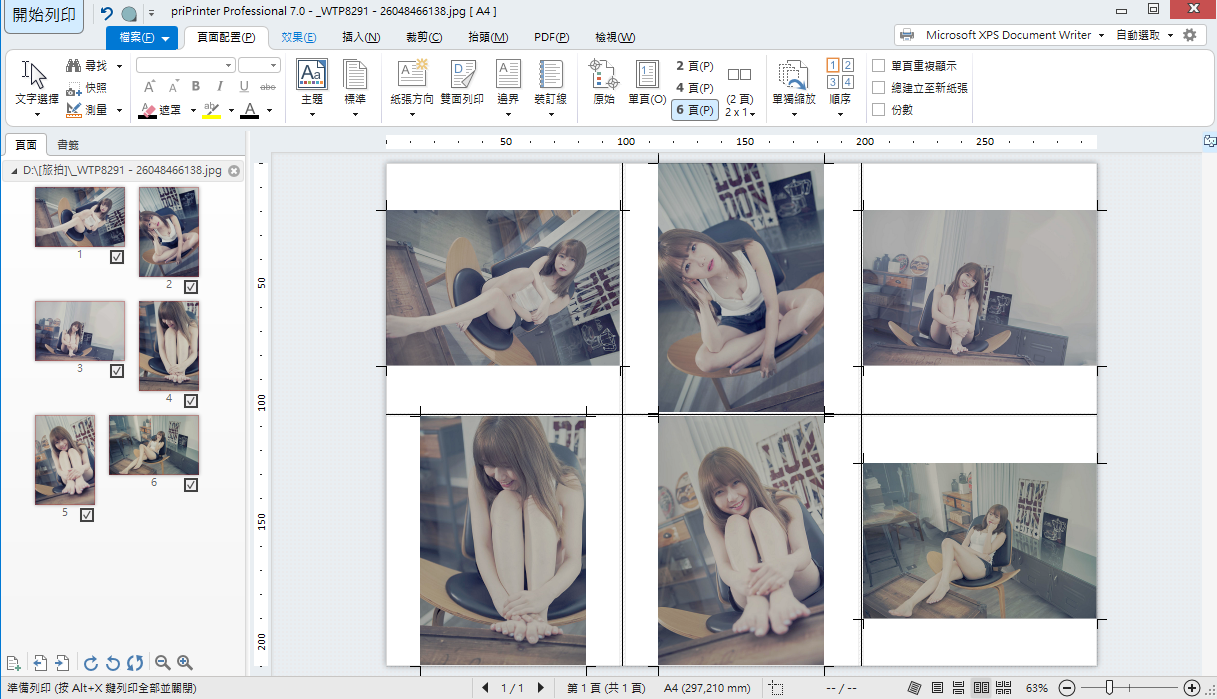This screenshot has width=1217, height=699.
Task: Enable the 單頁重複顯示 checkbox
Action: [x=879, y=66]
